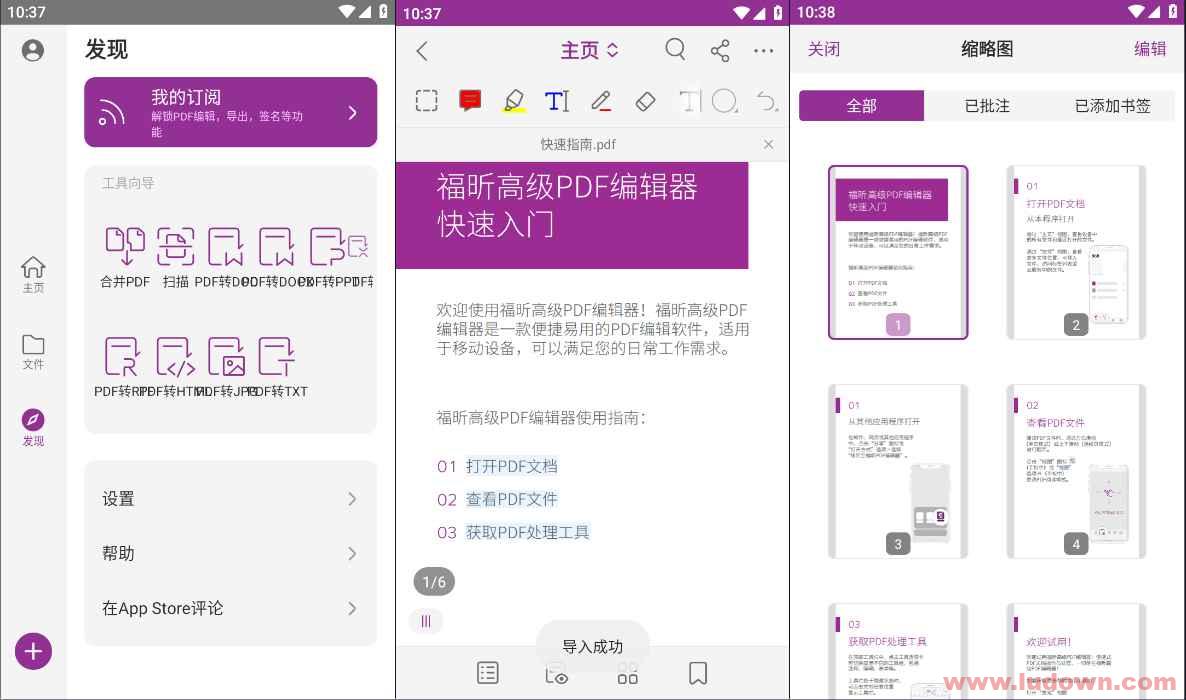Tap 编辑 in thumbnails header
1186x700 pixels.
(1150, 49)
